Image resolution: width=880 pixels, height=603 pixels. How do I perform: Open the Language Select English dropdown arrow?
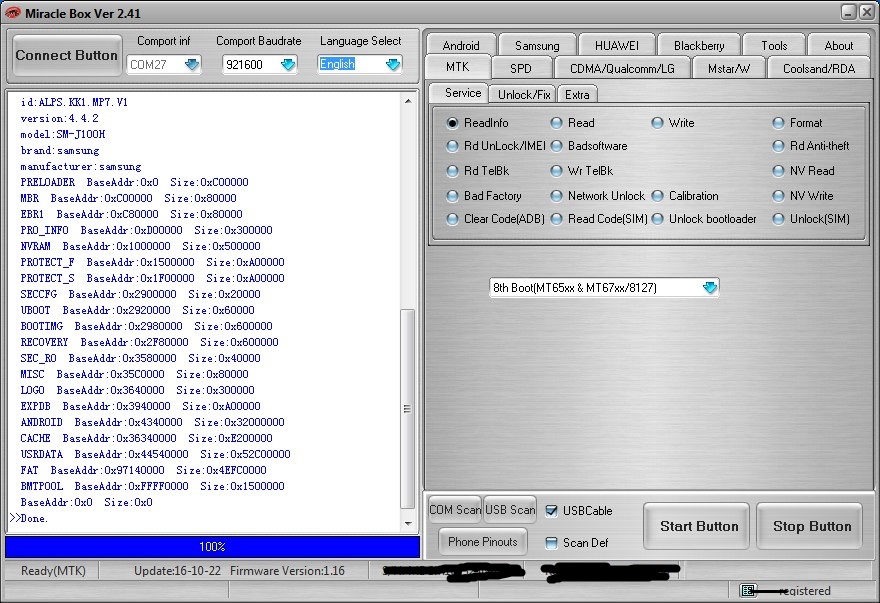tap(393, 64)
